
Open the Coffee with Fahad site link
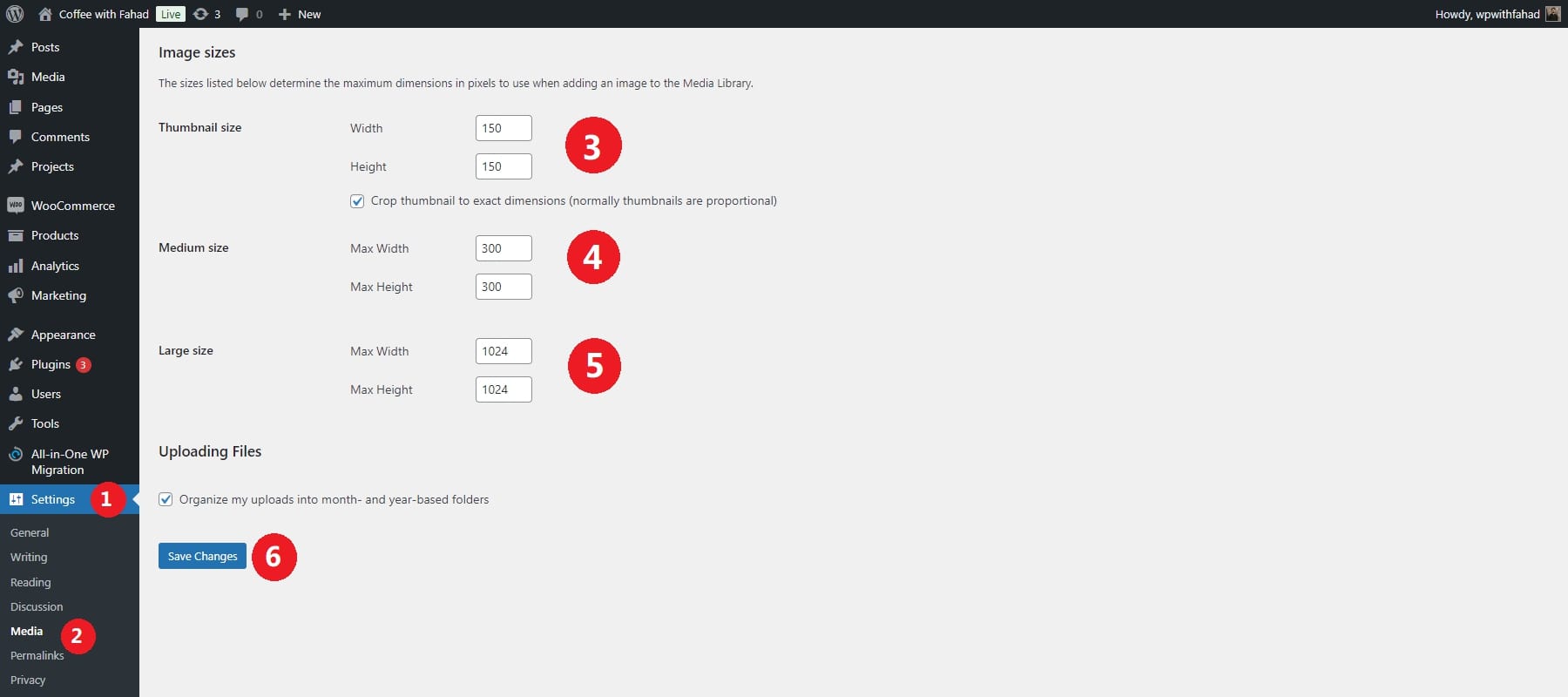coord(104,14)
